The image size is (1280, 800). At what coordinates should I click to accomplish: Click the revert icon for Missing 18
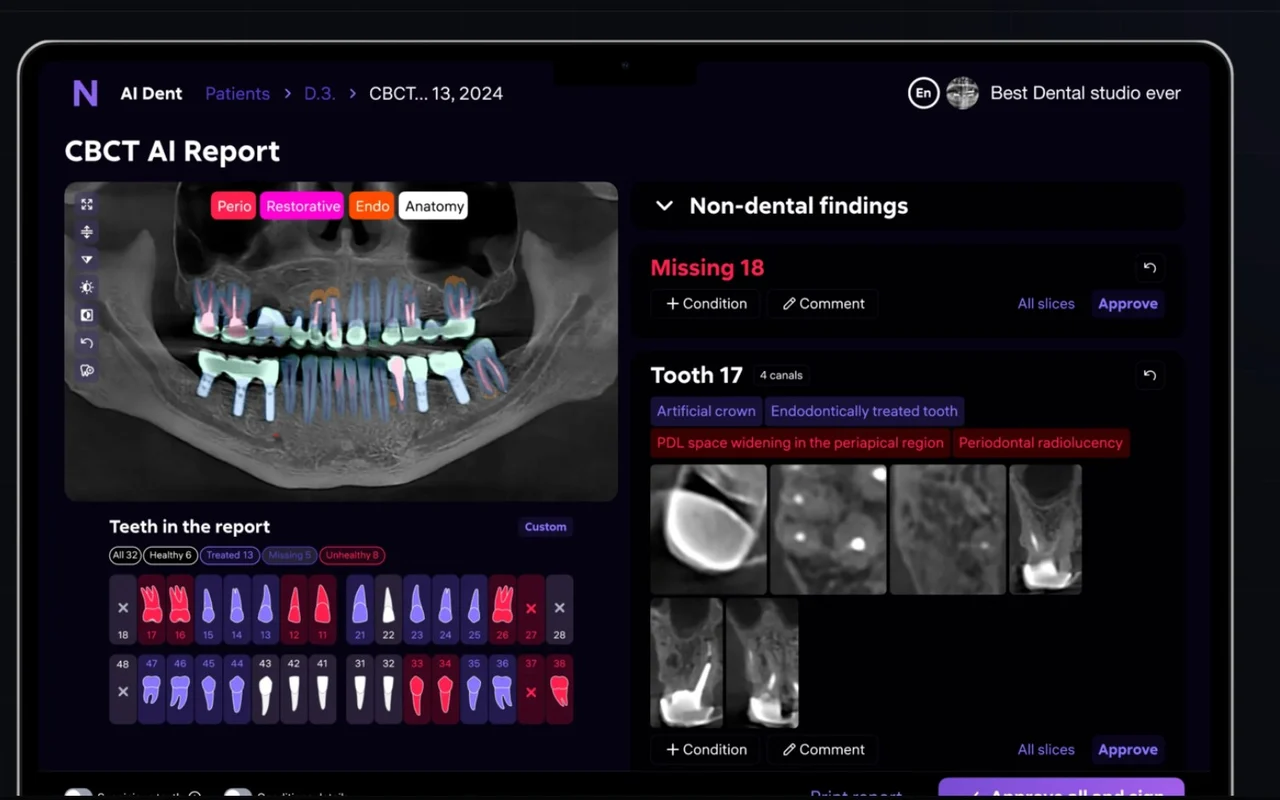[1150, 267]
